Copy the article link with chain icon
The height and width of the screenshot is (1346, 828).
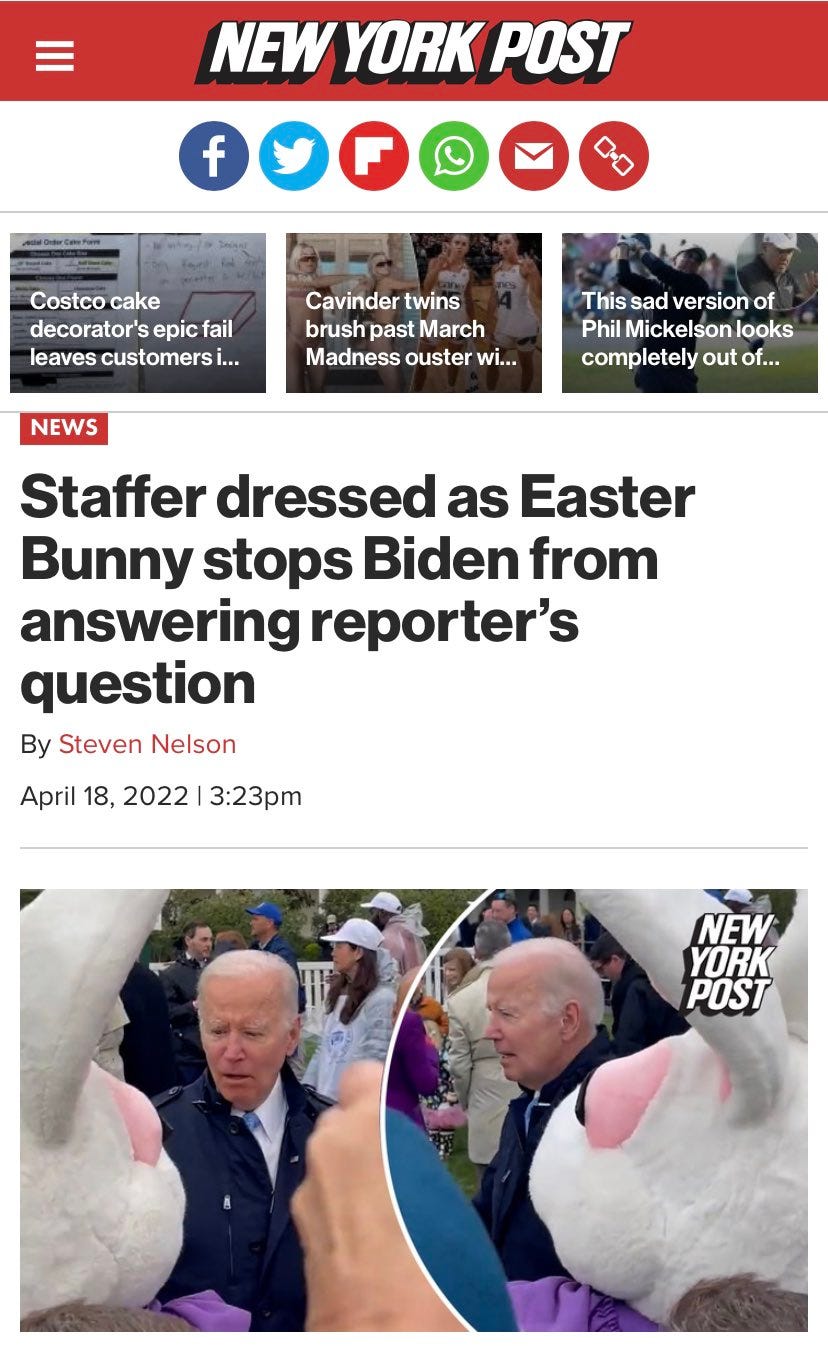coord(614,156)
